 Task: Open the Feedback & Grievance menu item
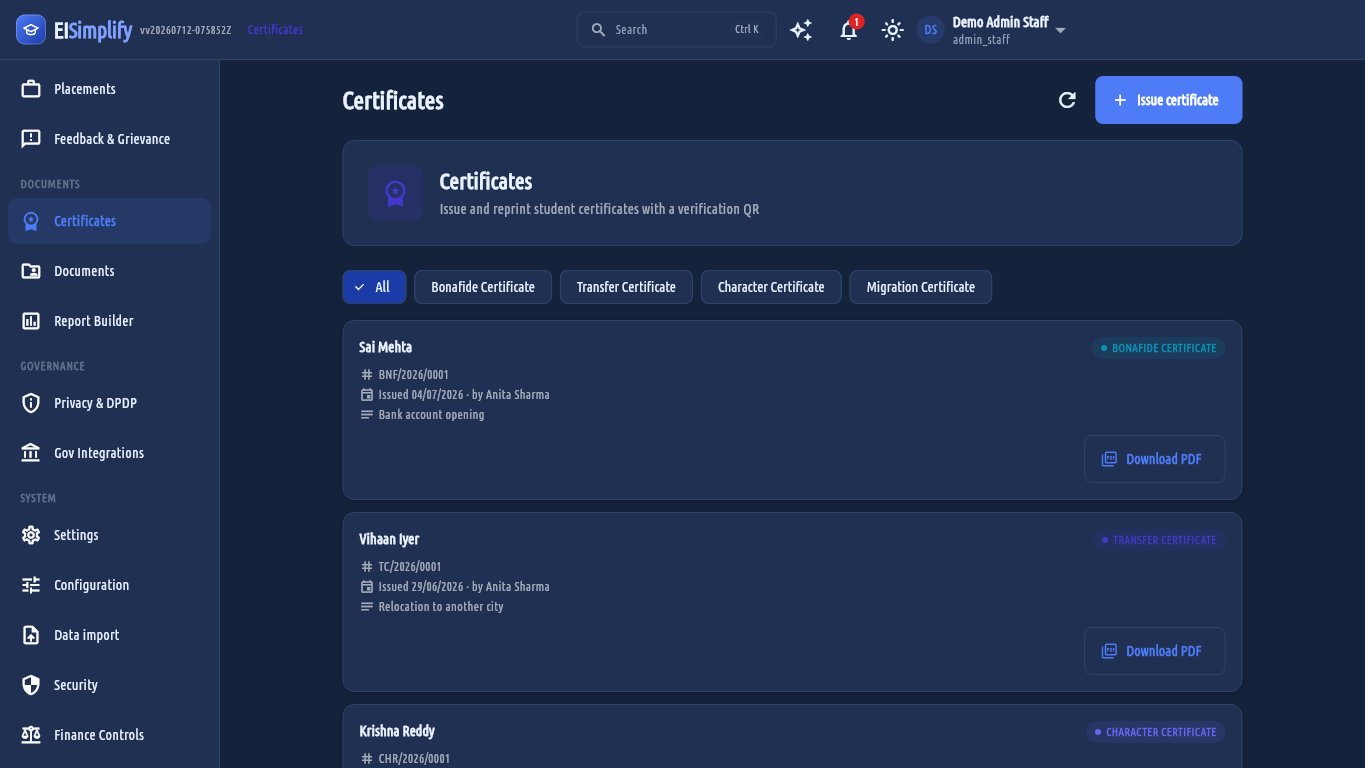pyautogui.click(x=109, y=139)
